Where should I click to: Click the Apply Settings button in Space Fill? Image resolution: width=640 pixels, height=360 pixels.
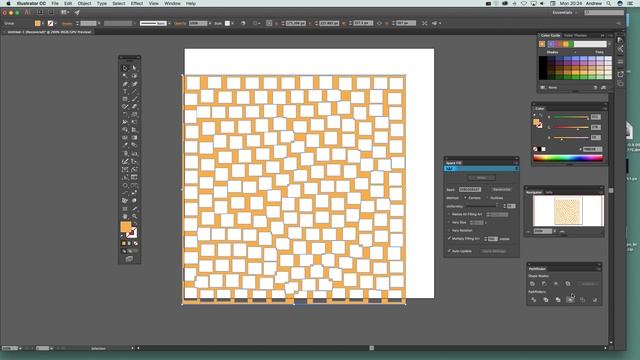pos(493,251)
